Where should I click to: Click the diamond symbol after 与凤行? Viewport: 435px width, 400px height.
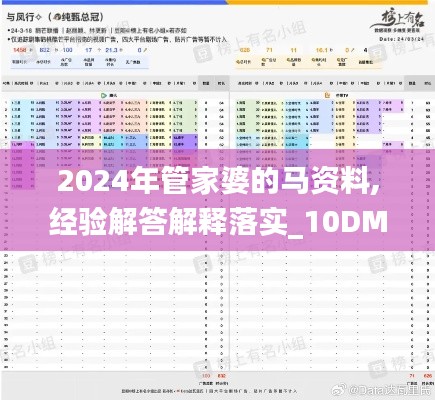[x=38, y=16]
